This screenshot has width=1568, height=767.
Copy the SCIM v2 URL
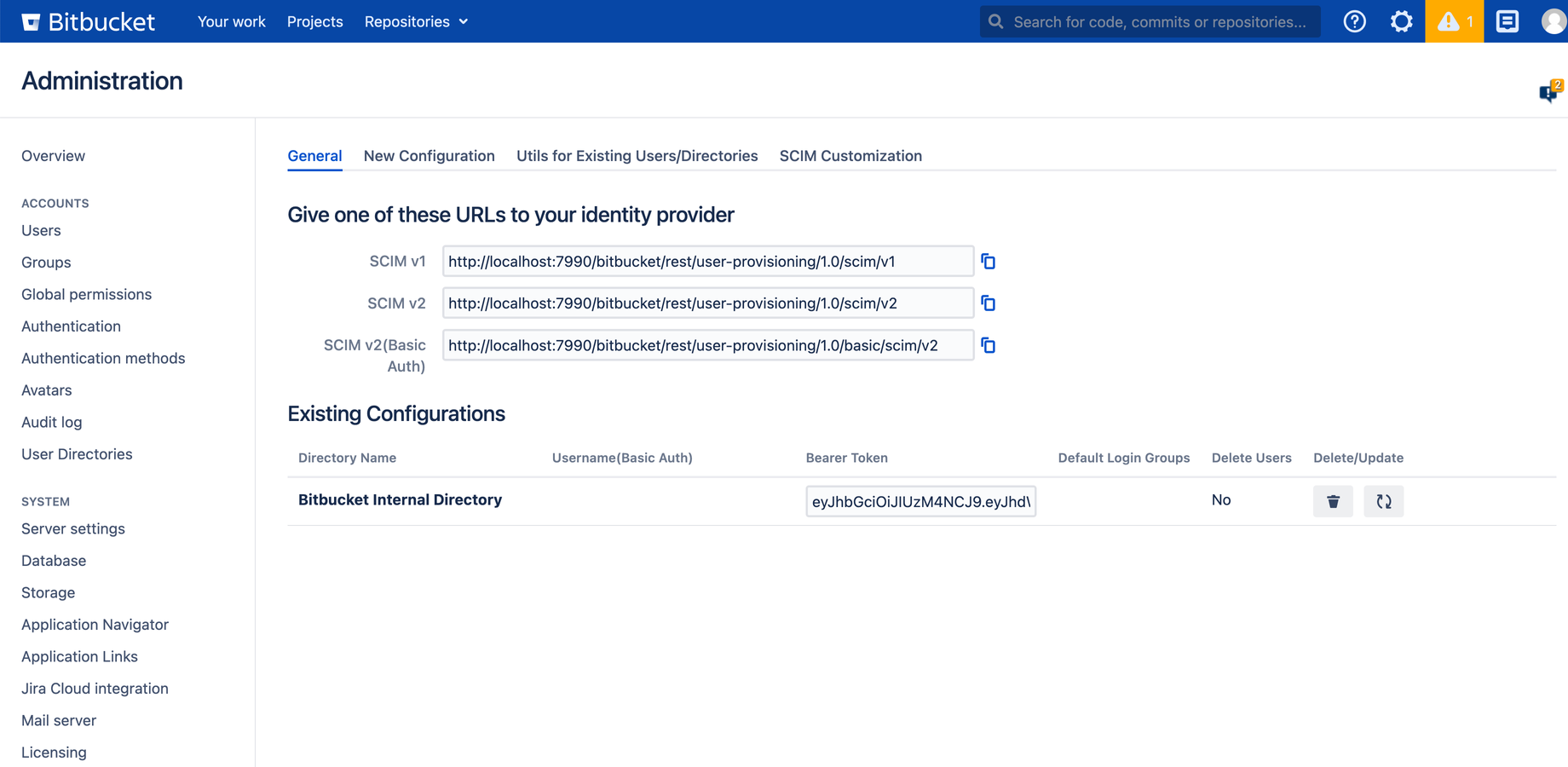pyautogui.click(x=989, y=303)
